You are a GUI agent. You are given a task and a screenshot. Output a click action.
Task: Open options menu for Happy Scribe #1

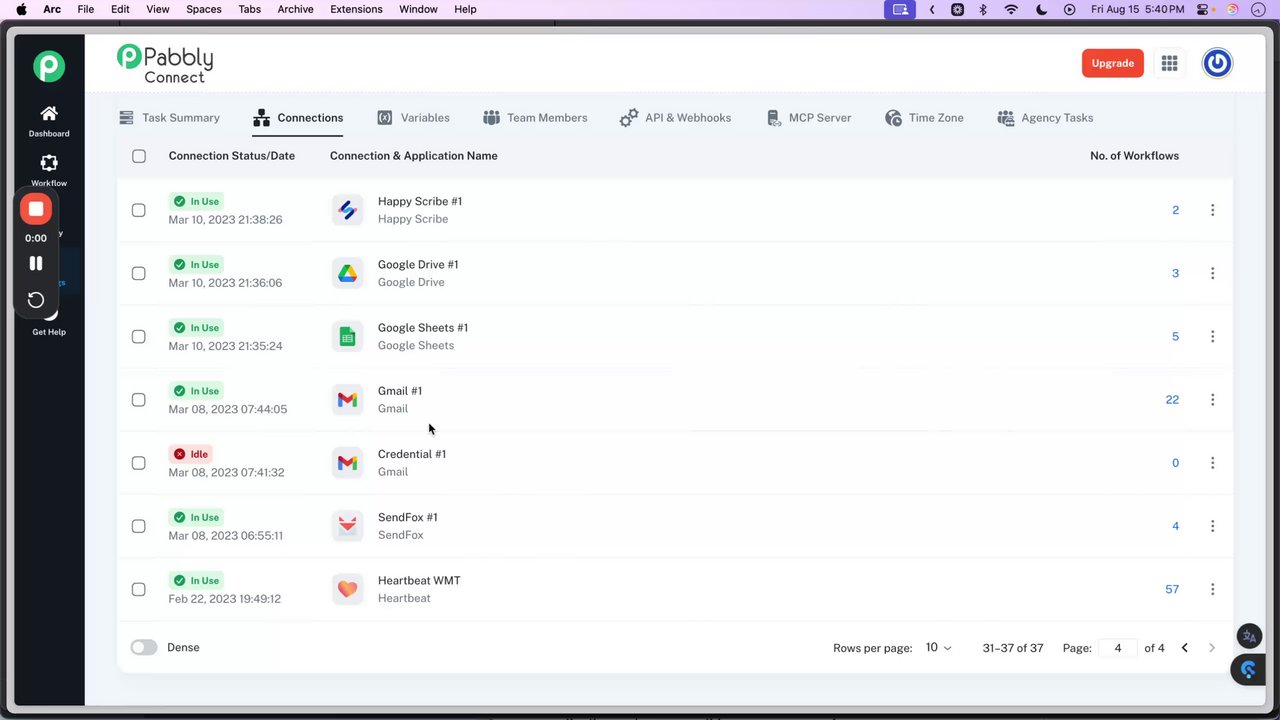(1212, 210)
